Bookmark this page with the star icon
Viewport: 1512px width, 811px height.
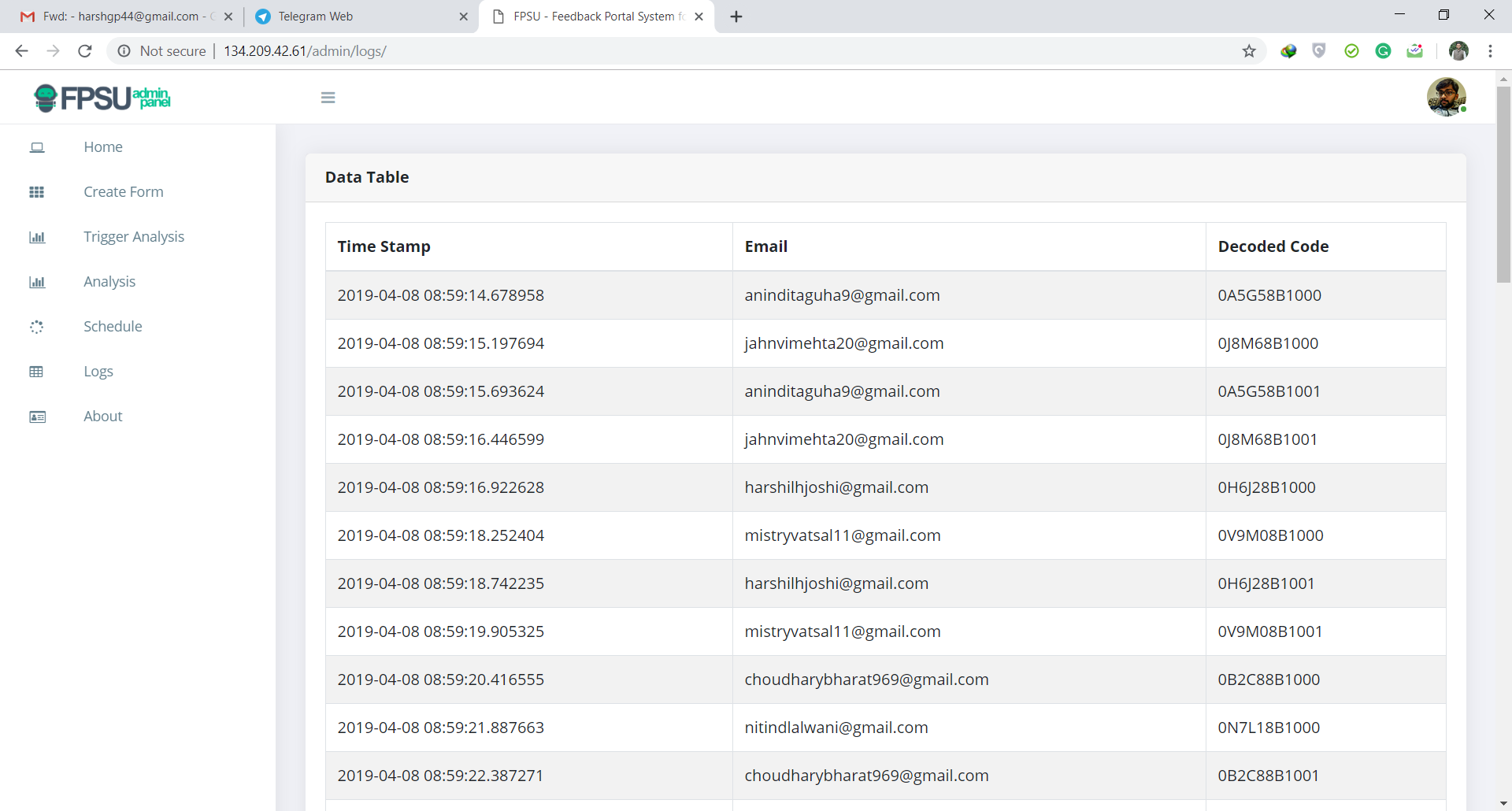(1249, 51)
